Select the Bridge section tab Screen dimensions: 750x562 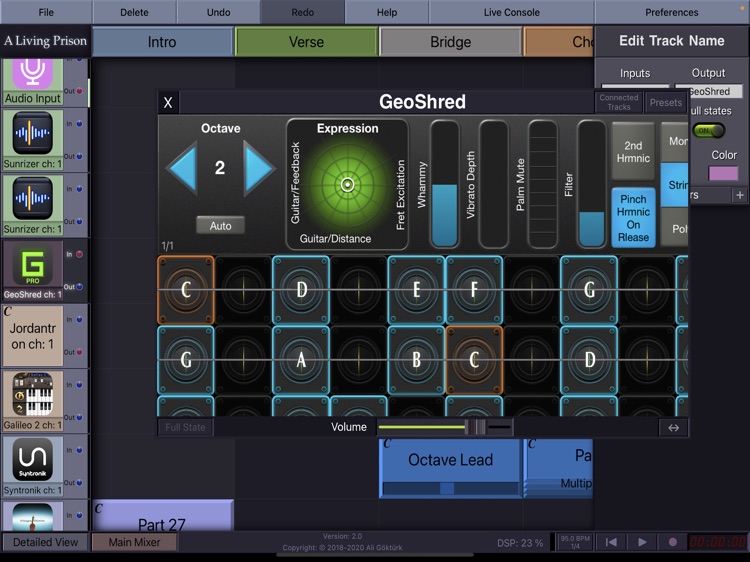[451, 42]
